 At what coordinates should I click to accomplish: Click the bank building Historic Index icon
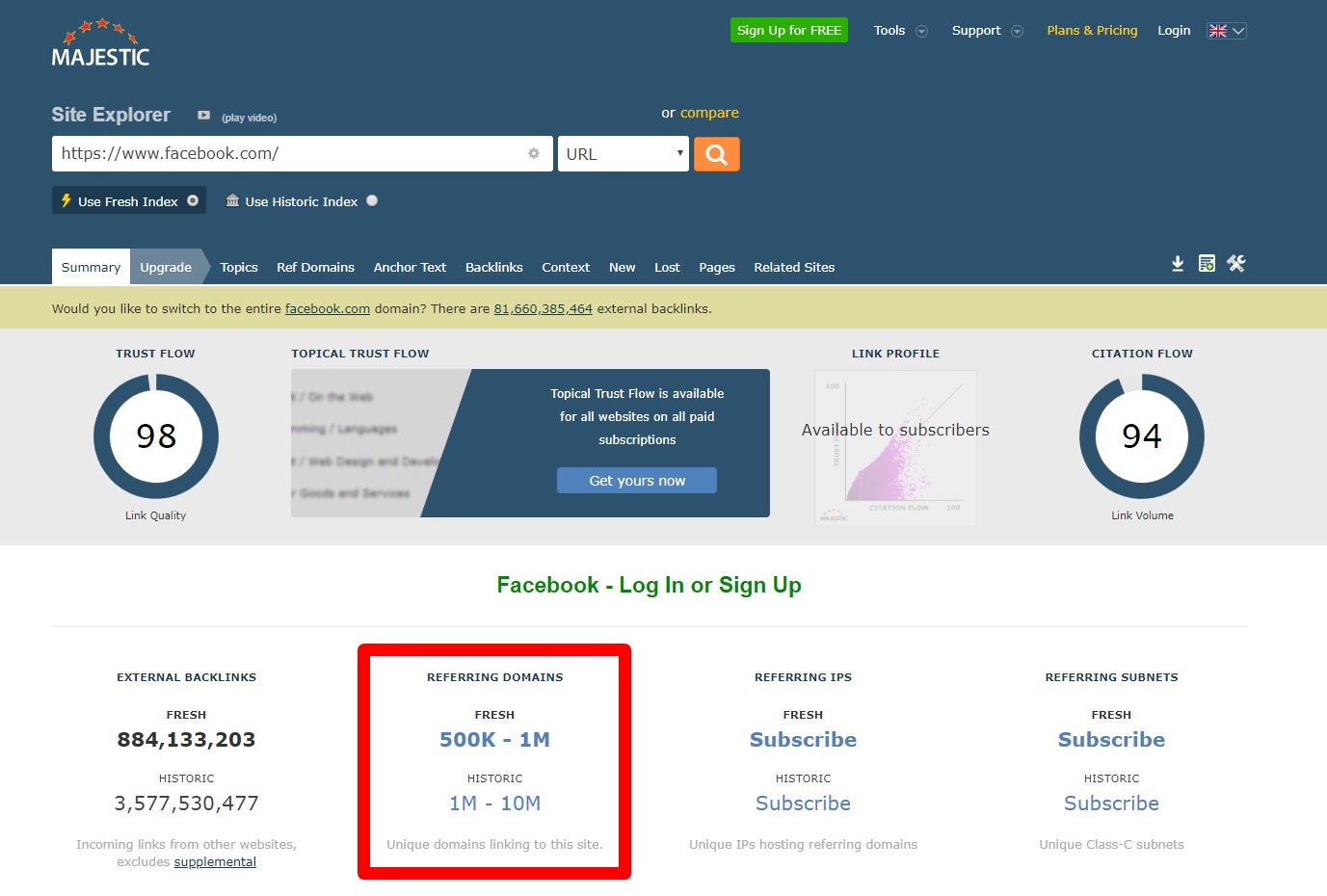(232, 200)
